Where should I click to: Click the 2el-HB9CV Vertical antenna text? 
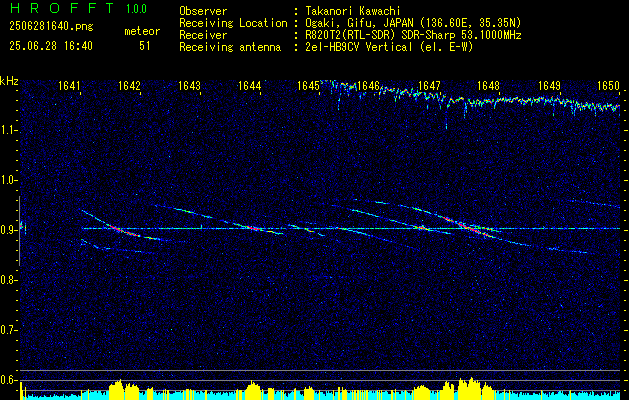(359, 47)
